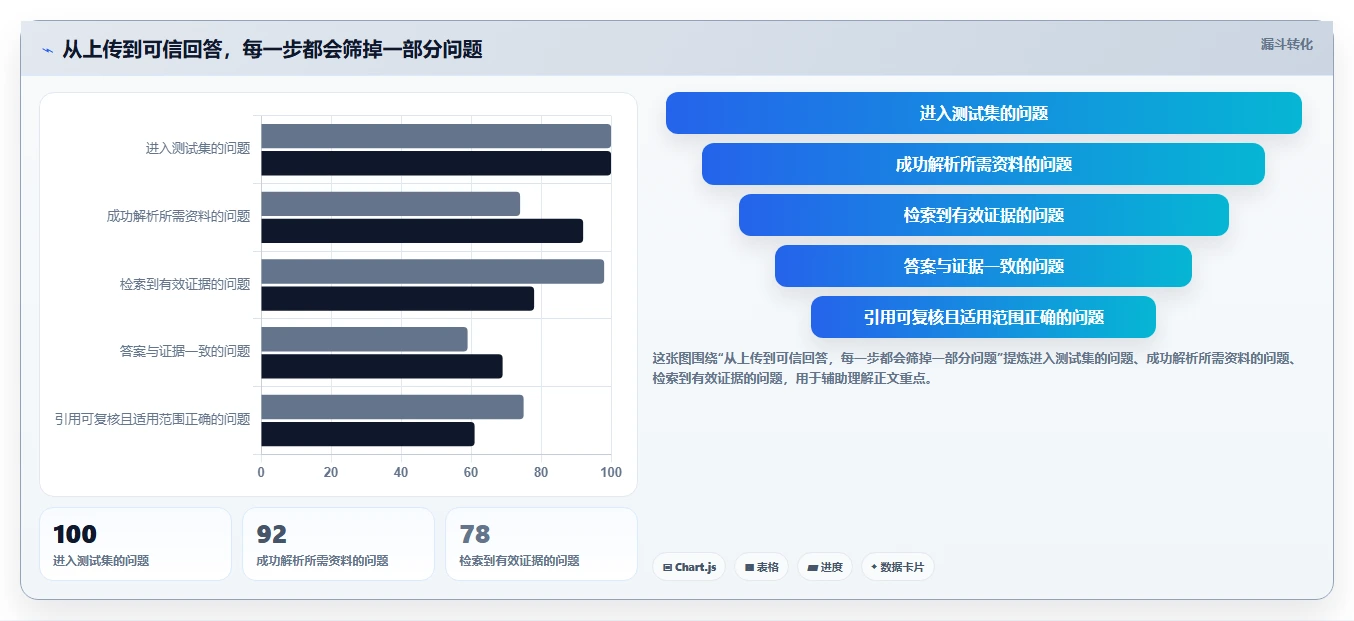Click the value 92 in the data card
Image resolution: width=1354 pixels, height=621 pixels.
point(272,535)
